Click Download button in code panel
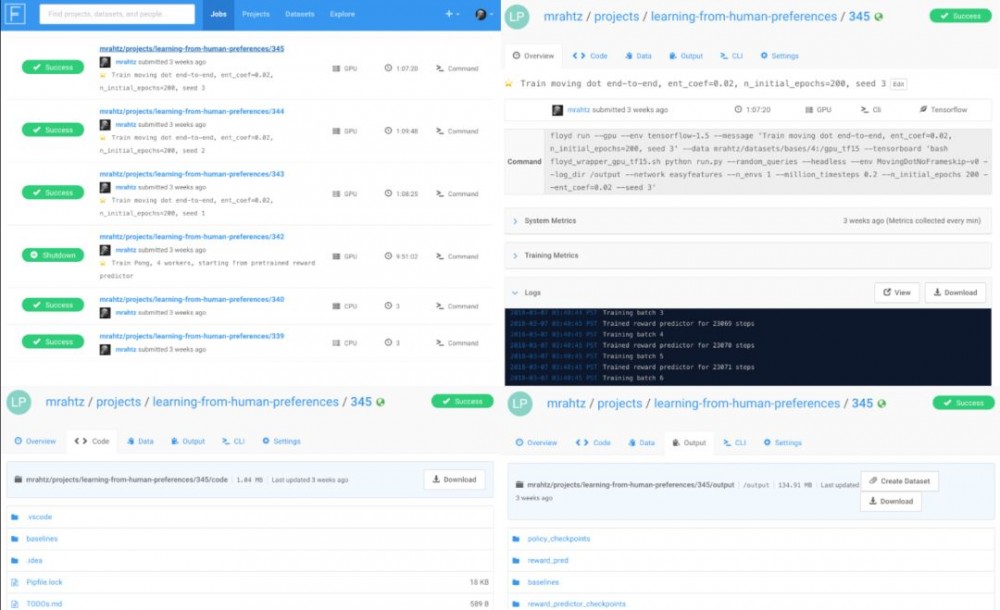The image size is (1000, 610). (x=454, y=480)
